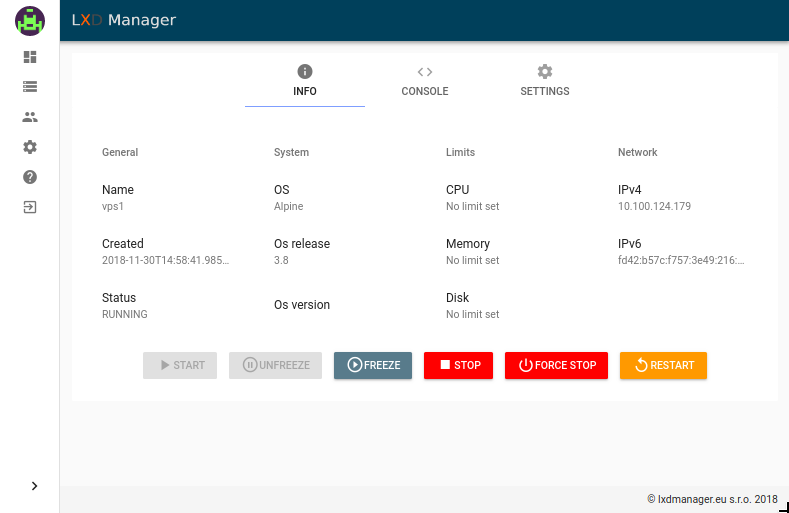Click the Limits section heading
The height and width of the screenshot is (513, 789).
(x=460, y=152)
